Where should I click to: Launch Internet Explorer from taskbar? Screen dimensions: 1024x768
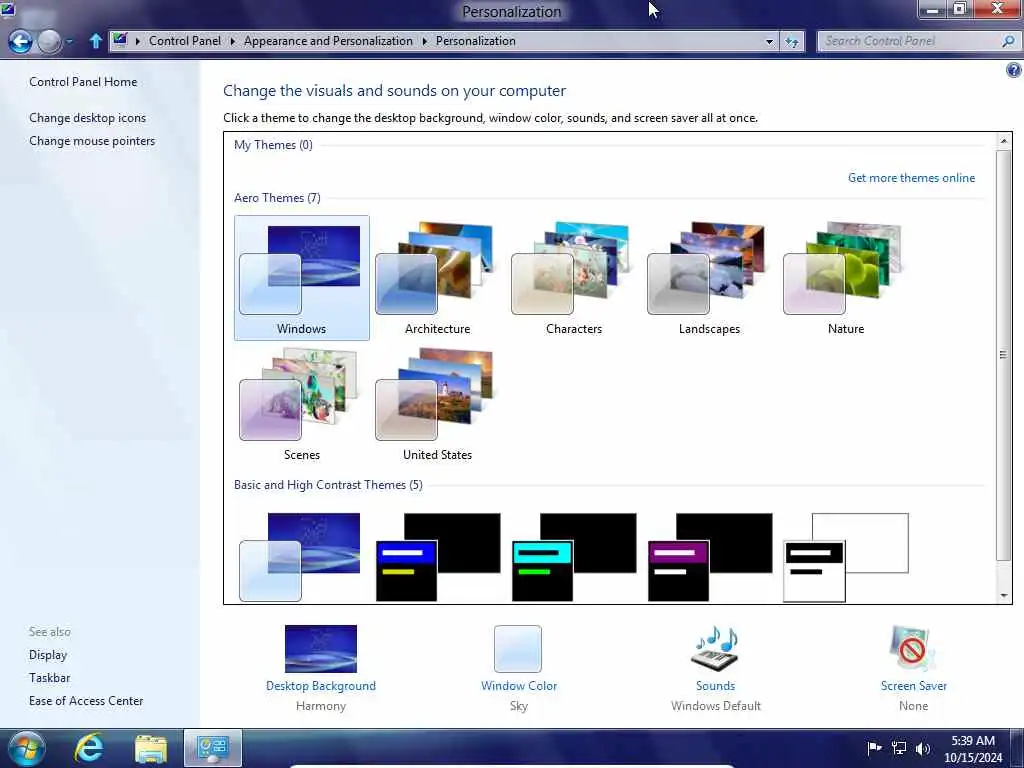pos(88,748)
